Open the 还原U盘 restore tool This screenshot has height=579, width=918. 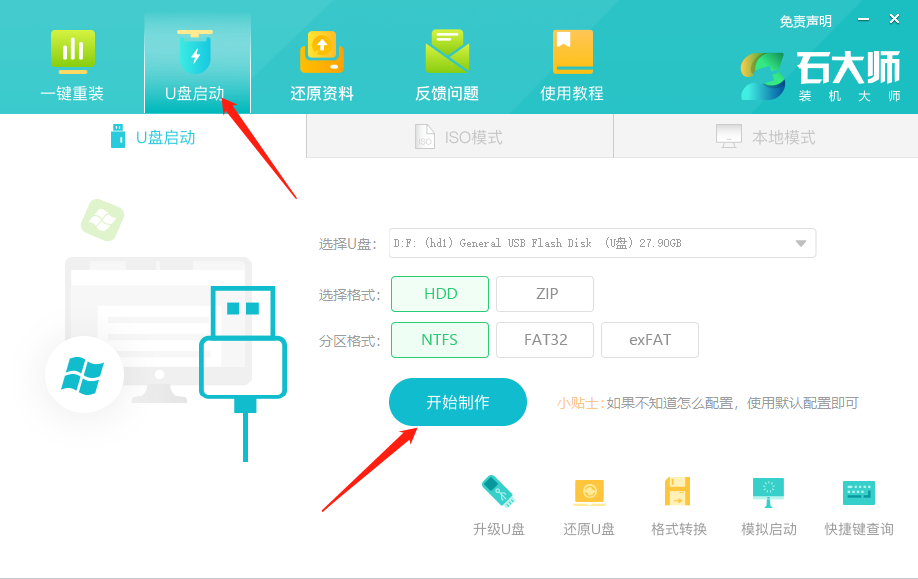pyautogui.click(x=588, y=503)
